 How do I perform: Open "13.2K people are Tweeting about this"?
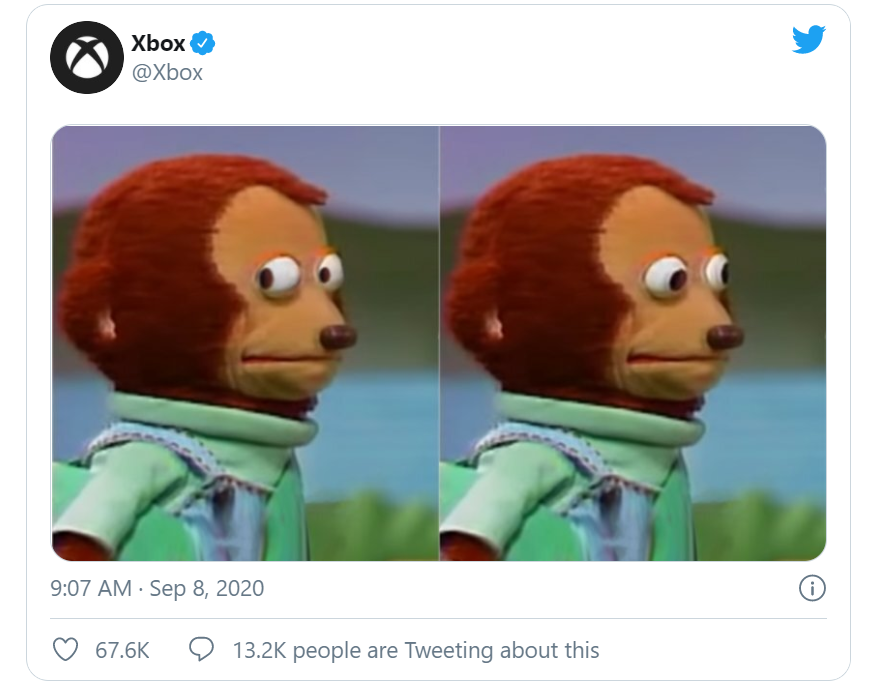pos(416,650)
